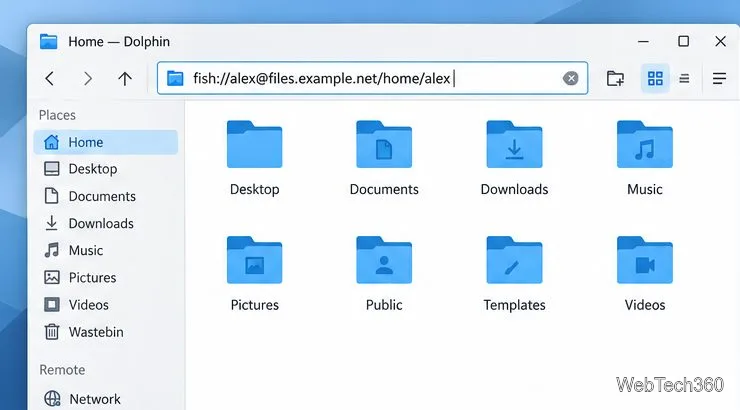Click the fish:// location address bar
The height and width of the screenshot is (410, 740).
pyautogui.click(x=372, y=78)
